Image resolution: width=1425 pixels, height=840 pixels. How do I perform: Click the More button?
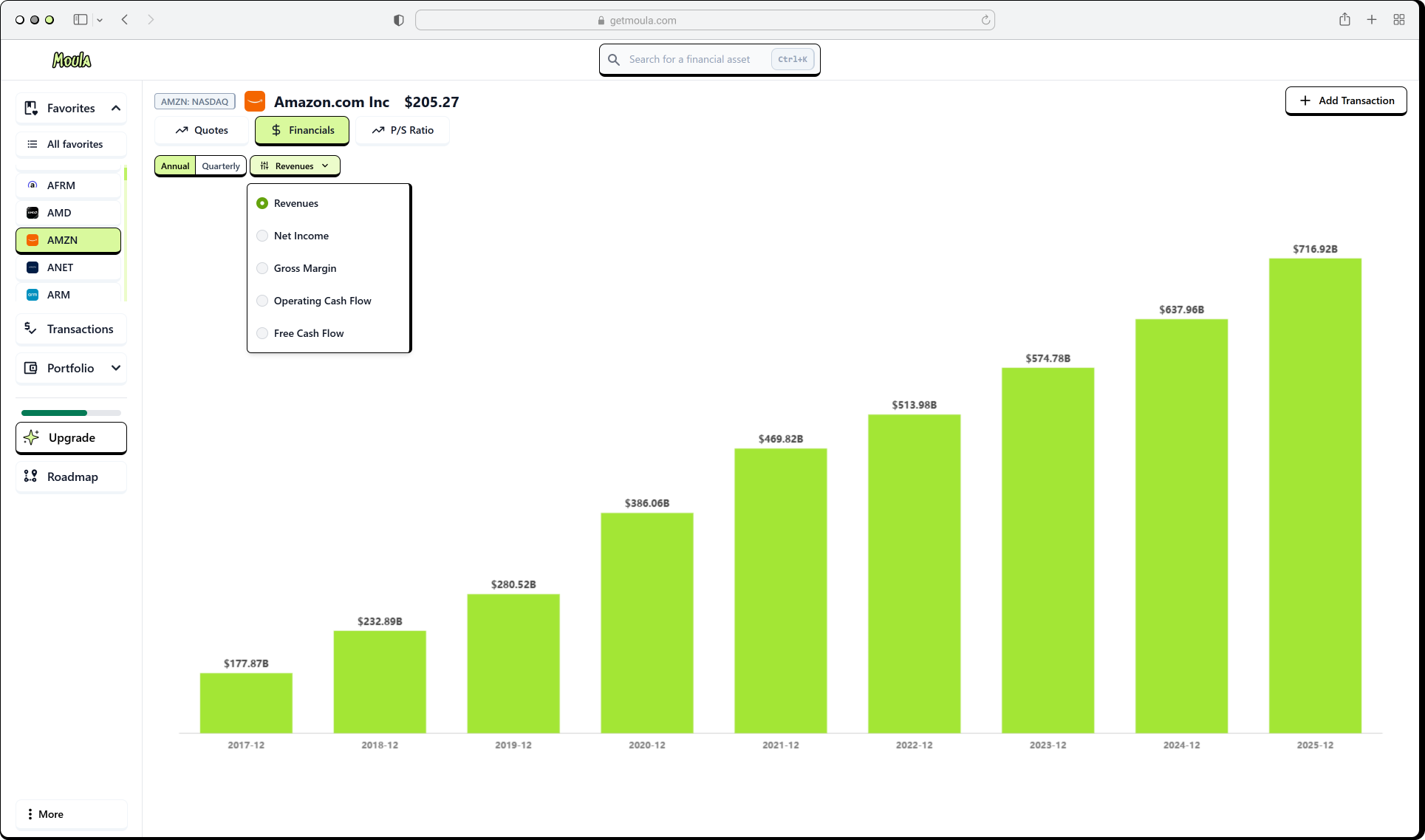click(71, 814)
